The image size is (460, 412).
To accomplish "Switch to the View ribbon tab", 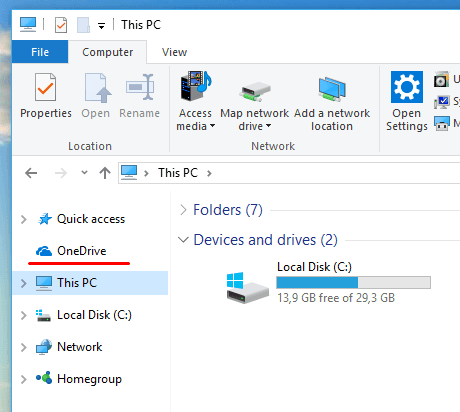I will tap(174, 52).
